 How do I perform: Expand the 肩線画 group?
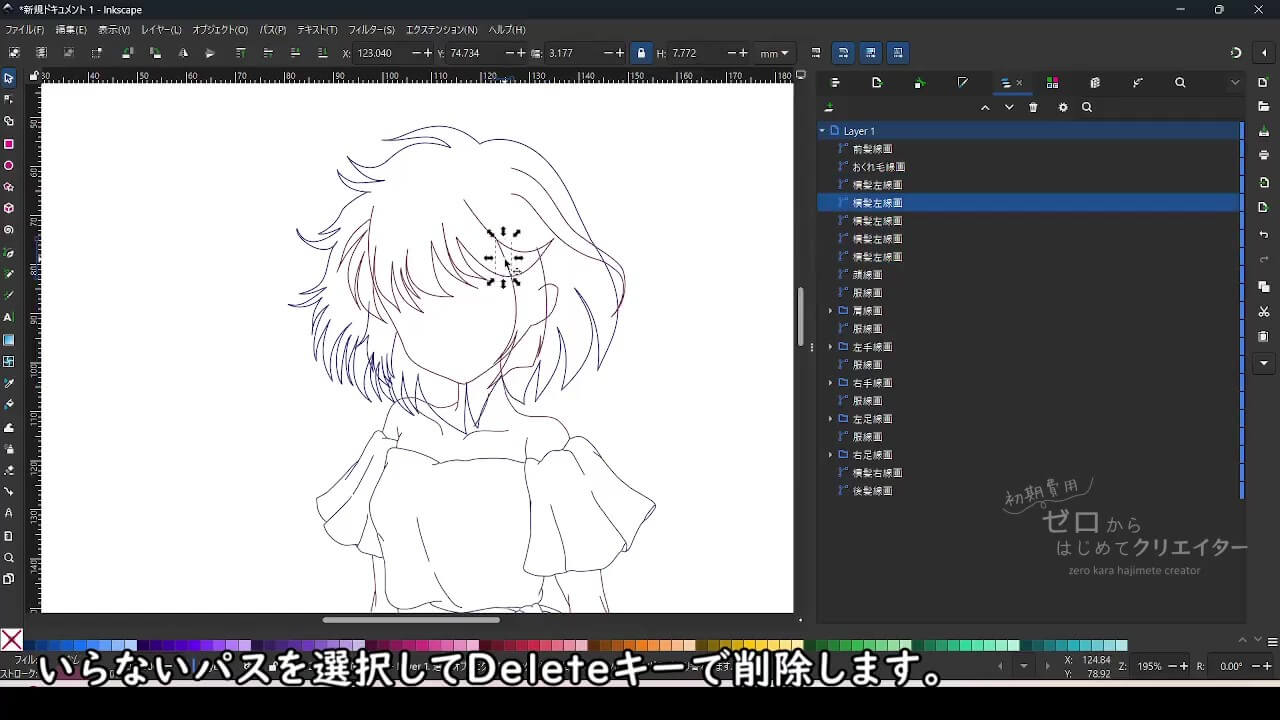(x=831, y=310)
